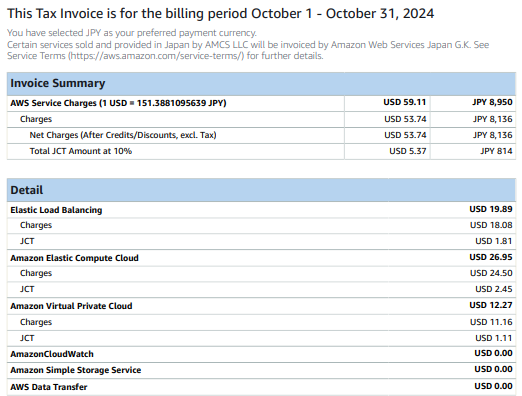Click the Total JCT Amount at 10% label

point(81,151)
